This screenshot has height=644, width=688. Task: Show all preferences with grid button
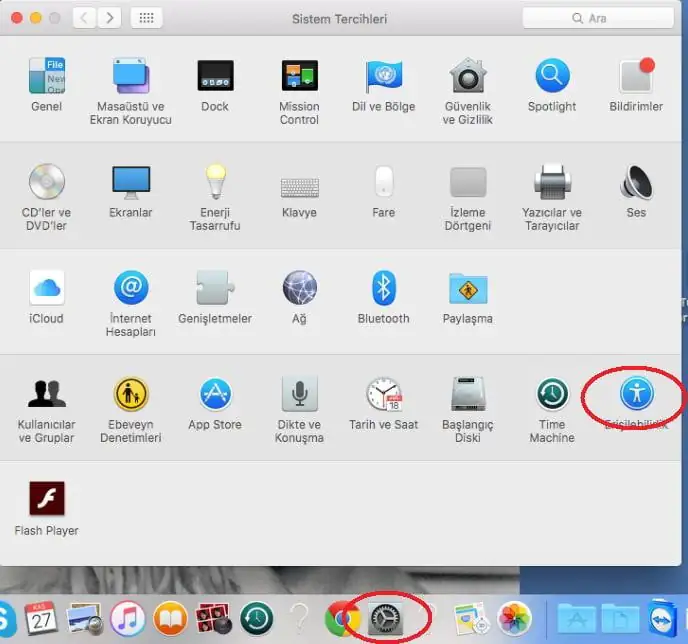146,18
